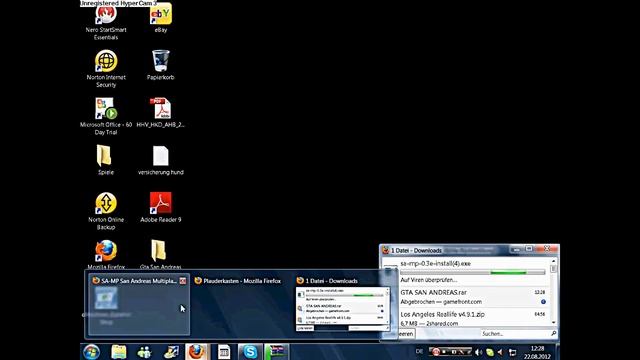This screenshot has width=640, height=360.
Task: Open Microsoft Office 60 Day Trial shortcut
Action: 106,116
